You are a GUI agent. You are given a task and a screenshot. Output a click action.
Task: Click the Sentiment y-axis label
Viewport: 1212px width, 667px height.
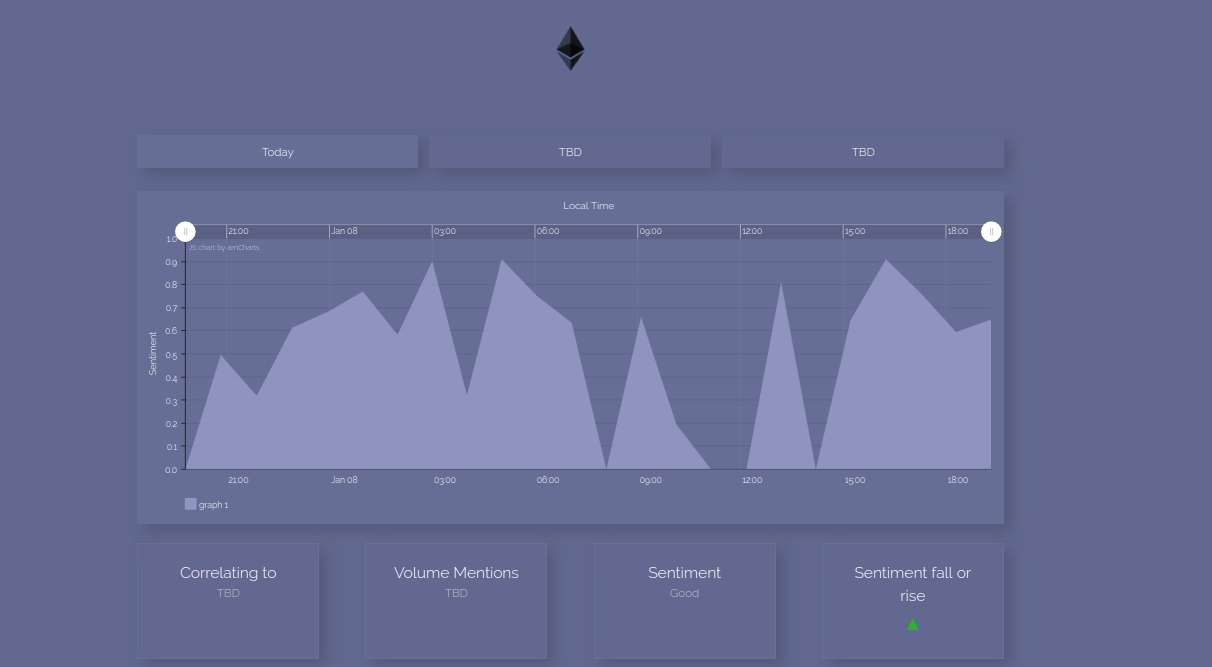153,353
